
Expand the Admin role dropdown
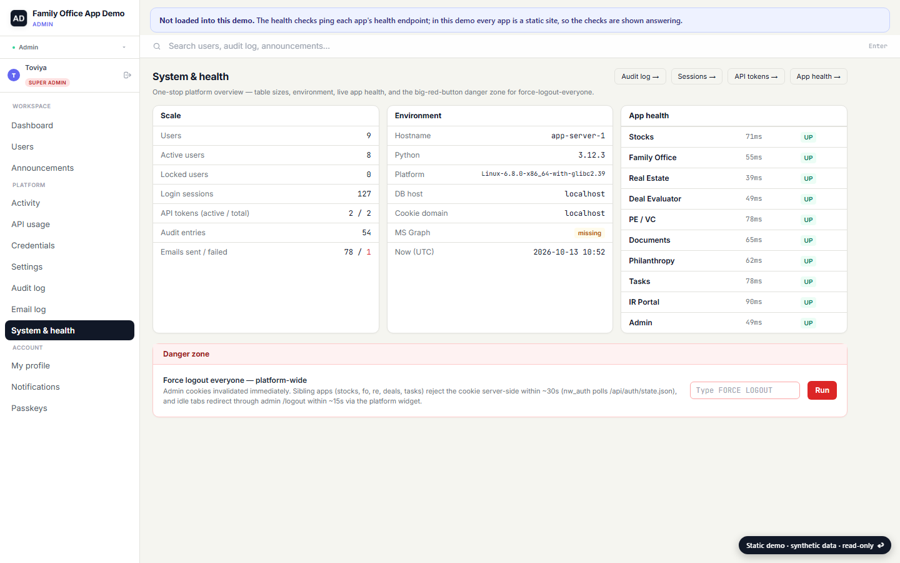pyautogui.click(x=69, y=47)
